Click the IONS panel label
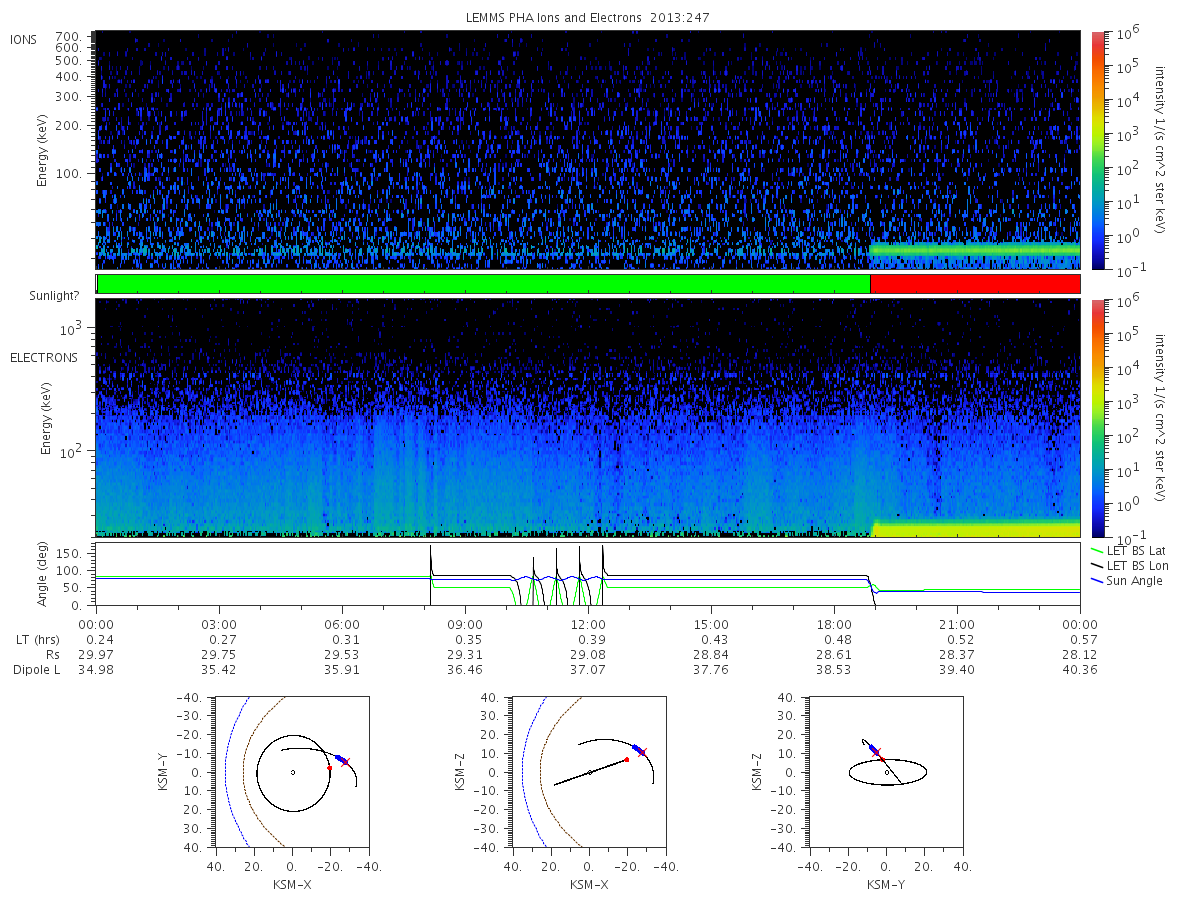This screenshot has height=900, width=1200. pos(24,40)
